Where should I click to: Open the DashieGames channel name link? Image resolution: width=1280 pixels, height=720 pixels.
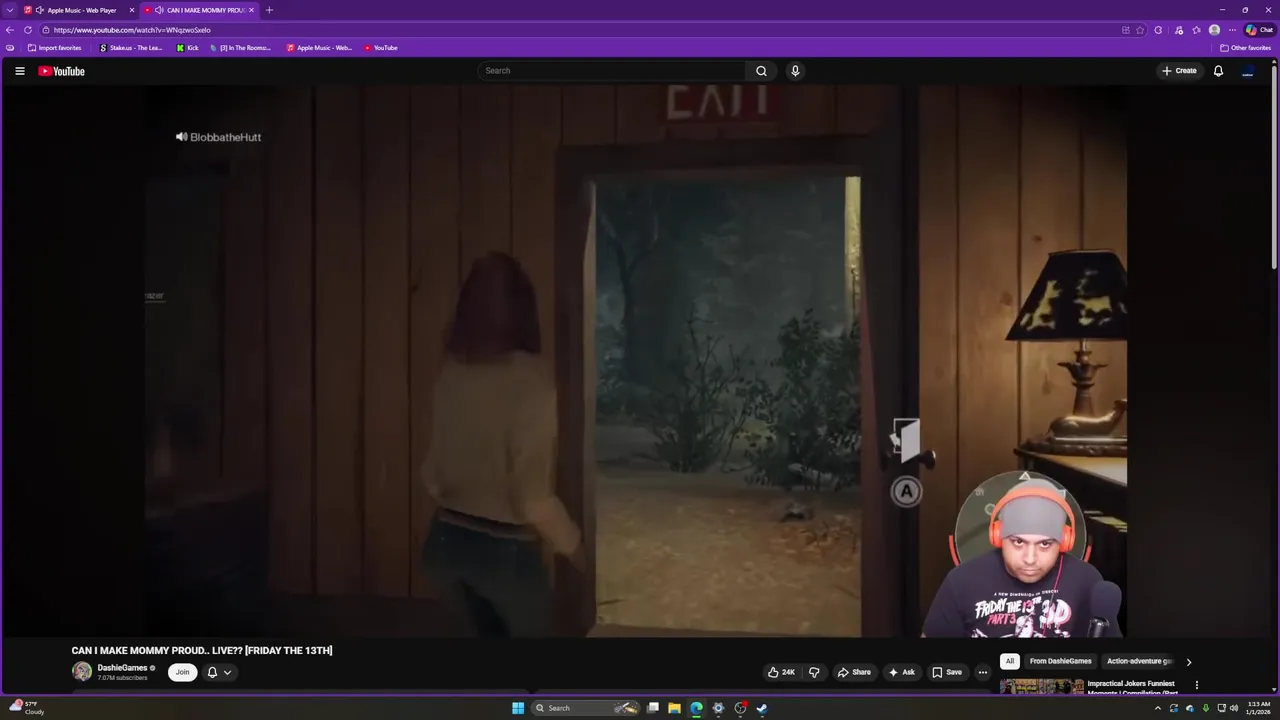tap(122, 668)
